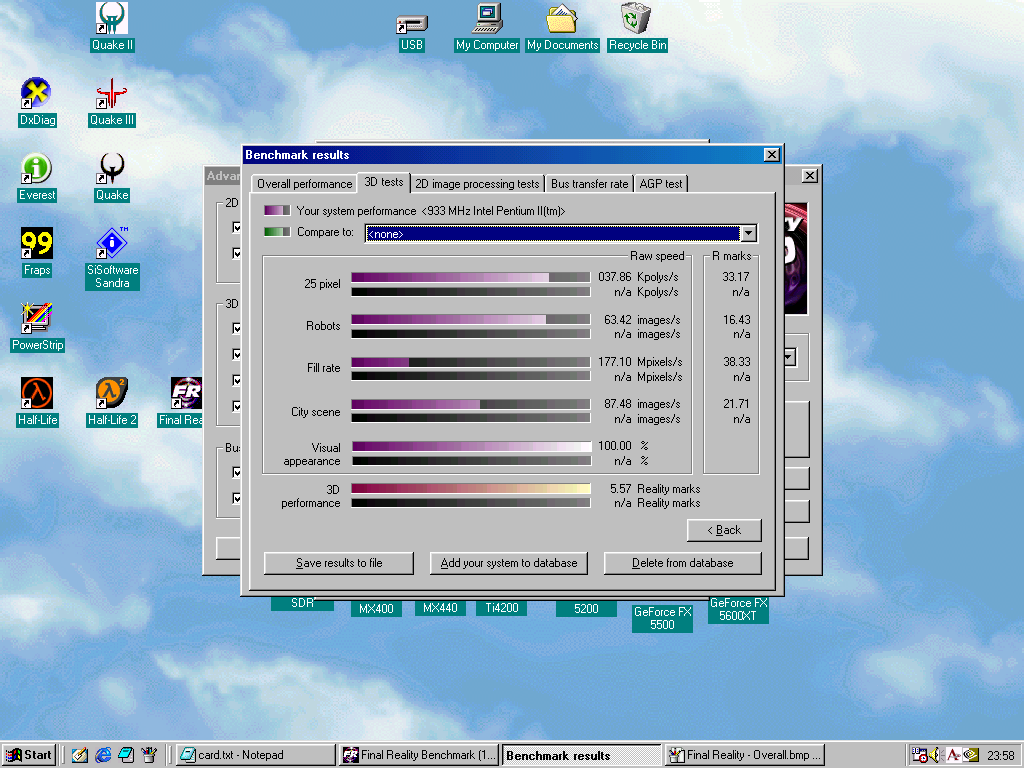Open the Quake III desktop shortcut
Screen dimensions: 1024x768
(111, 96)
